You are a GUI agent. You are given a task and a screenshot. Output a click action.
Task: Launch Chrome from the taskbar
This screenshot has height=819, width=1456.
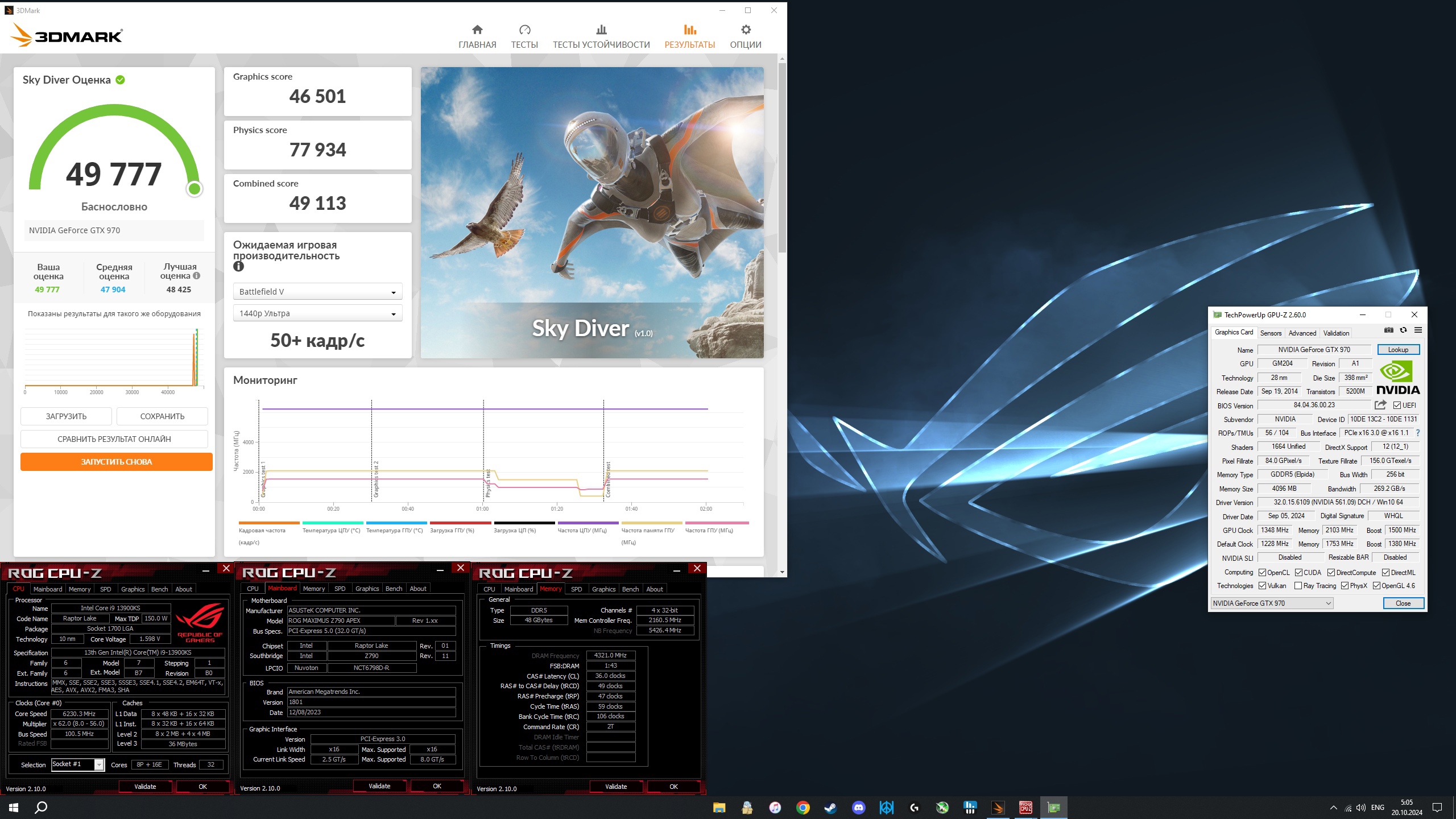coord(803,807)
